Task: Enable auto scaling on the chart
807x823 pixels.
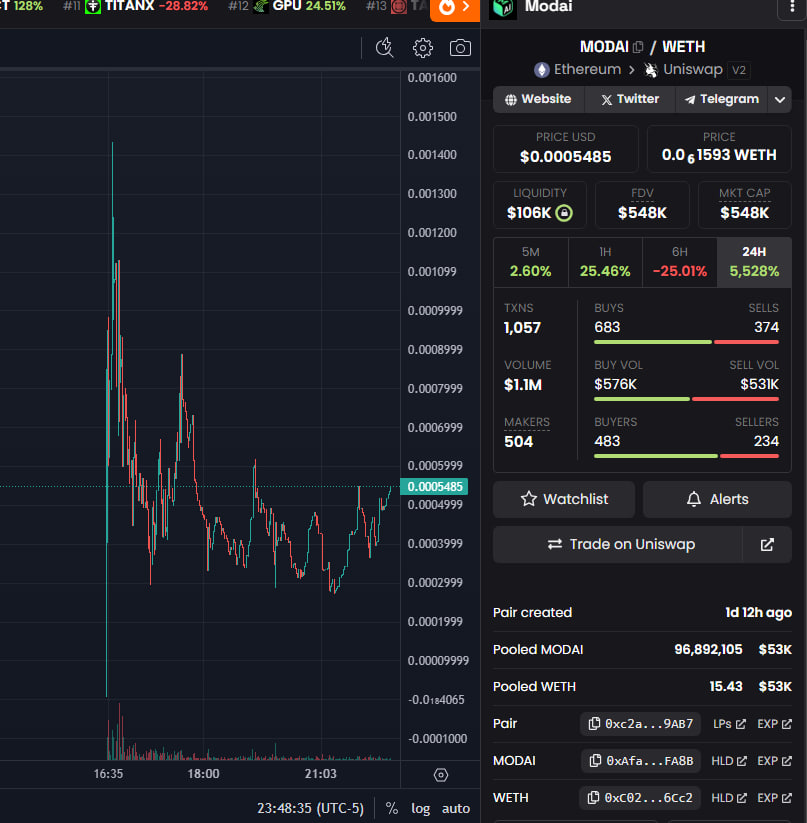Action: (456, 808)
